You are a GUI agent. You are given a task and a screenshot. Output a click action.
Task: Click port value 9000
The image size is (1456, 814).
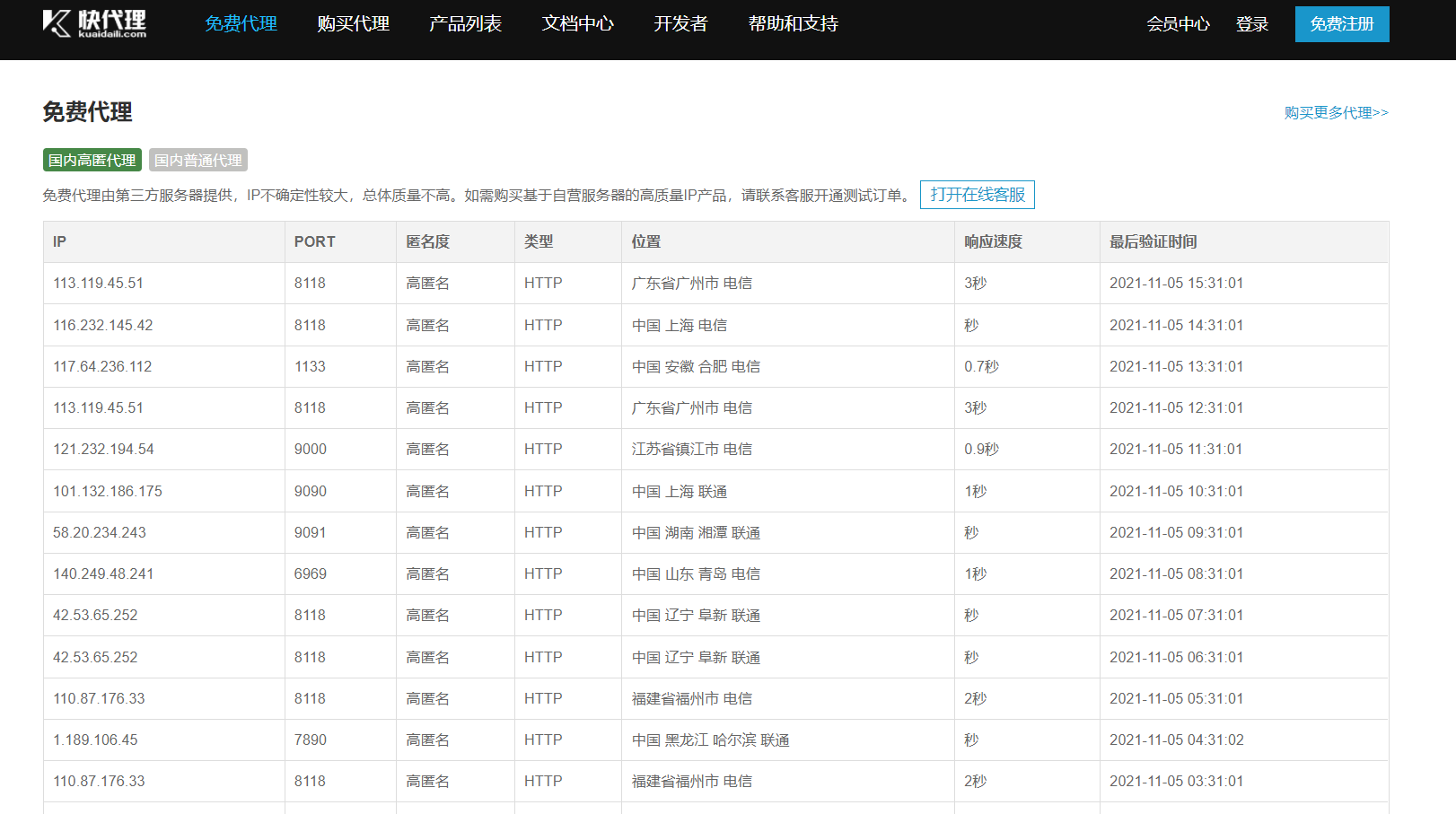coord(311,449)
